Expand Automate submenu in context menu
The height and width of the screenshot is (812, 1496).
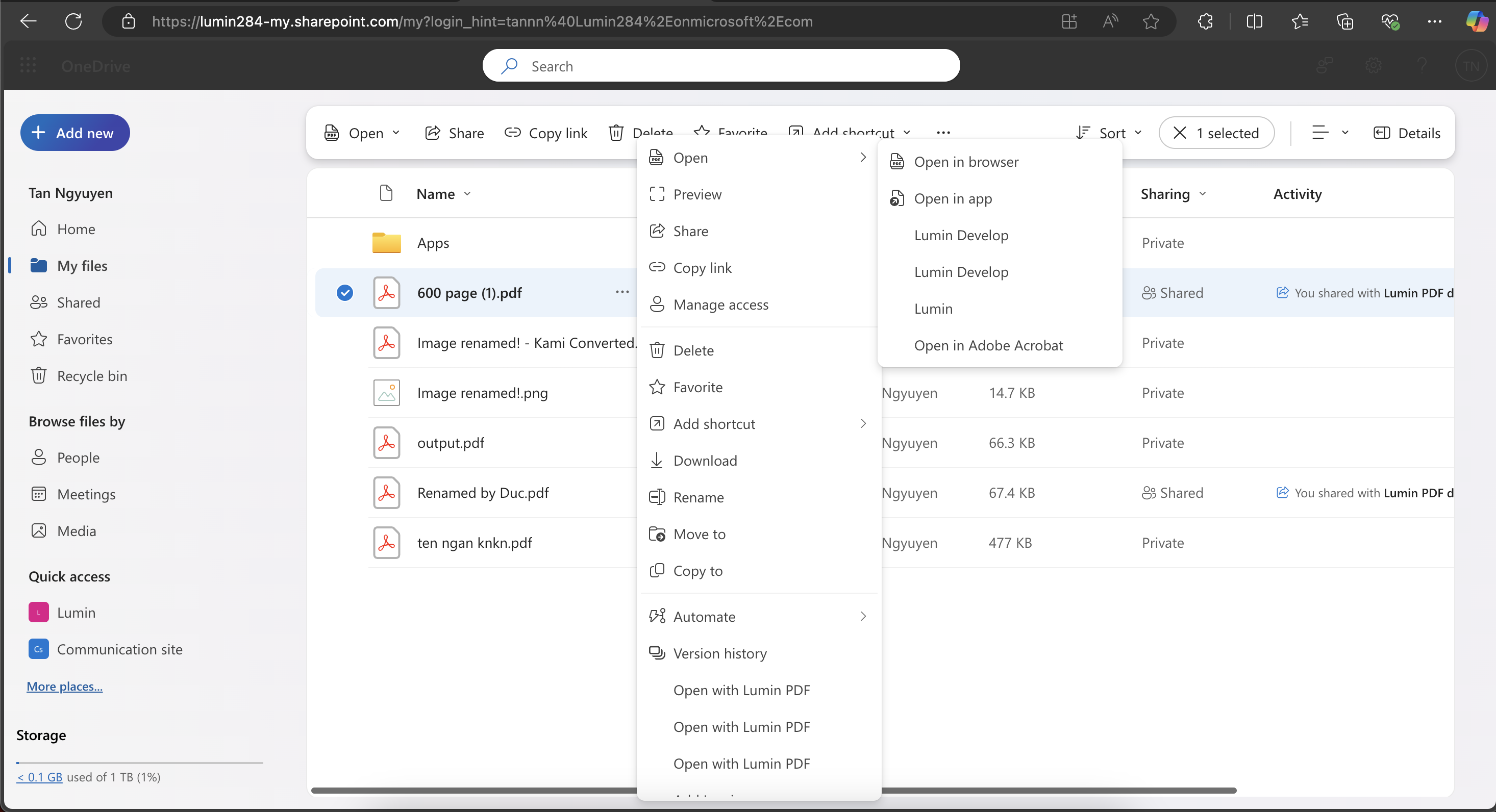(x=758, y=617)
